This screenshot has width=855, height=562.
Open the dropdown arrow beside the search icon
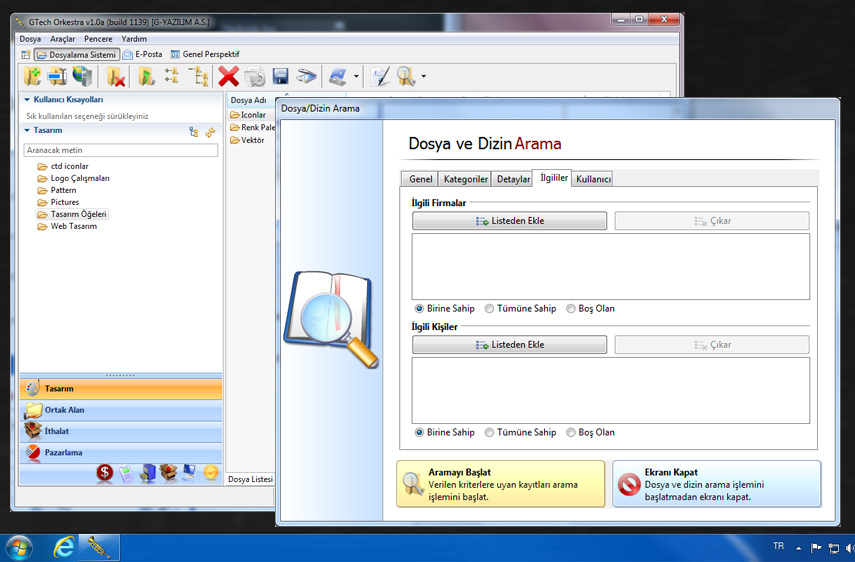point(423,77)
